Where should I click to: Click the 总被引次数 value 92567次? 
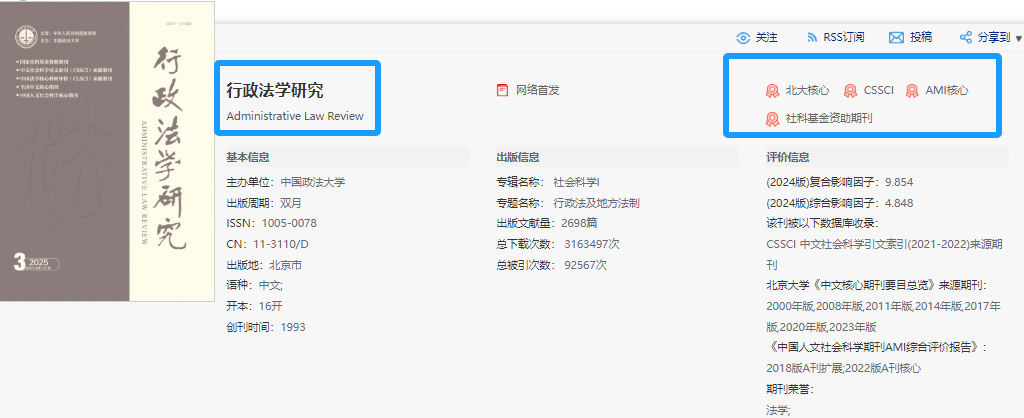(x=586, y=265)
